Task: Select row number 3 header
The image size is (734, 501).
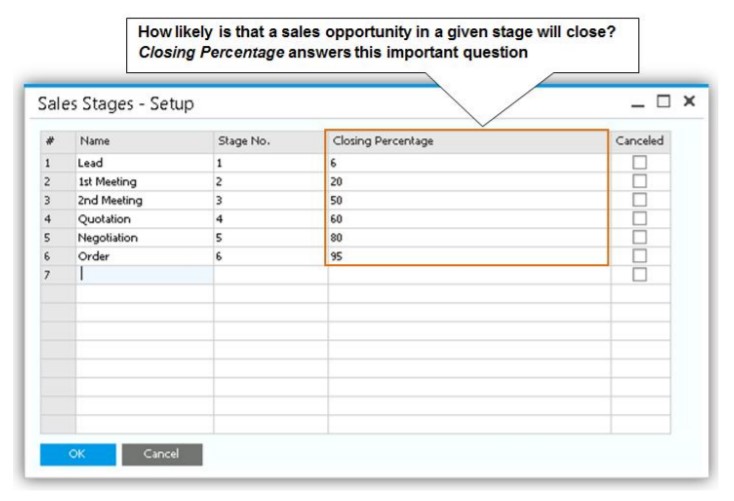Action: (x=48, y=200)
